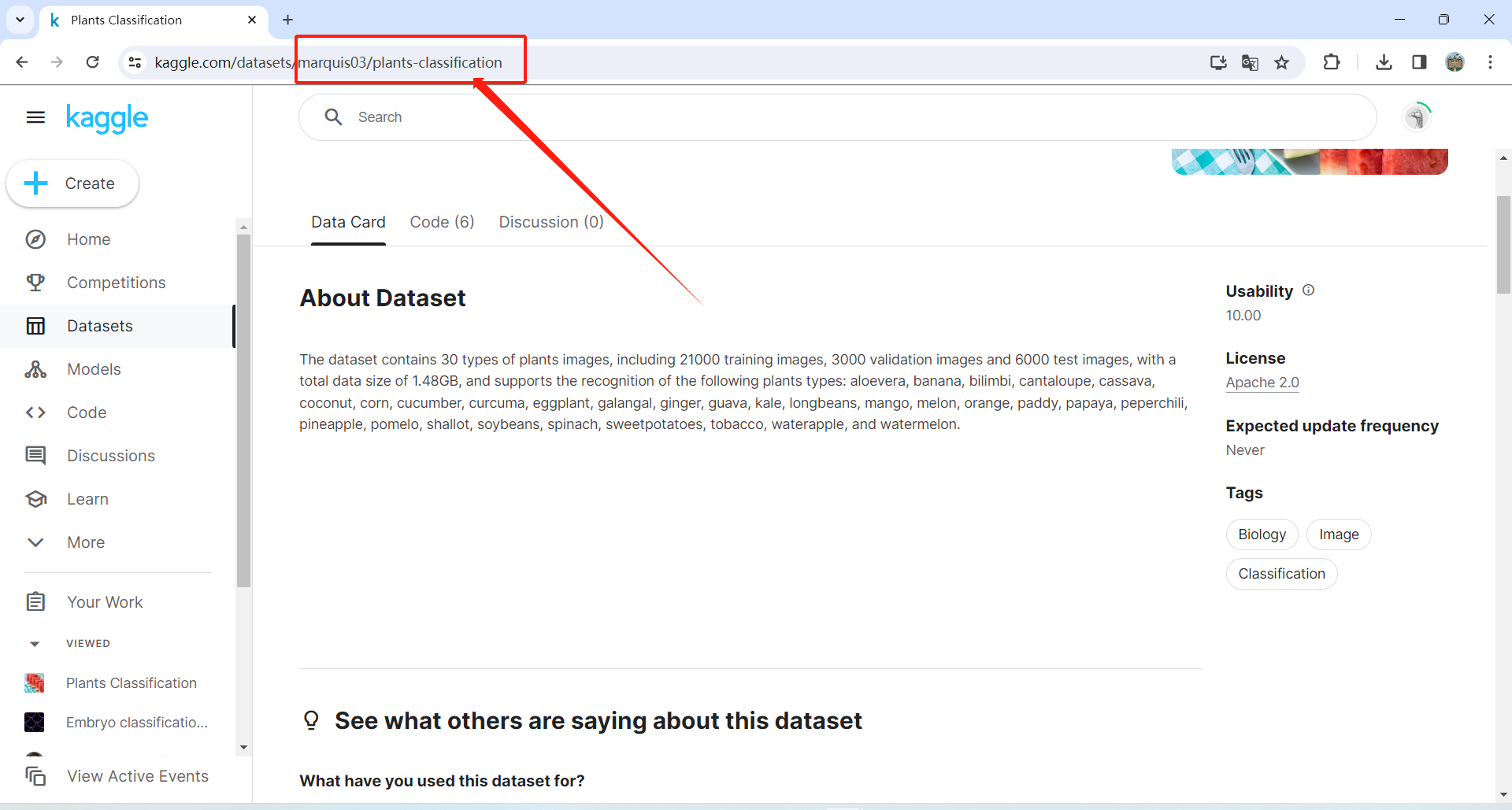Open the browser extensions puzzle icon
Image resolution: width=1512 pixels, height=810 pixels.
(x=1332, y=62)
